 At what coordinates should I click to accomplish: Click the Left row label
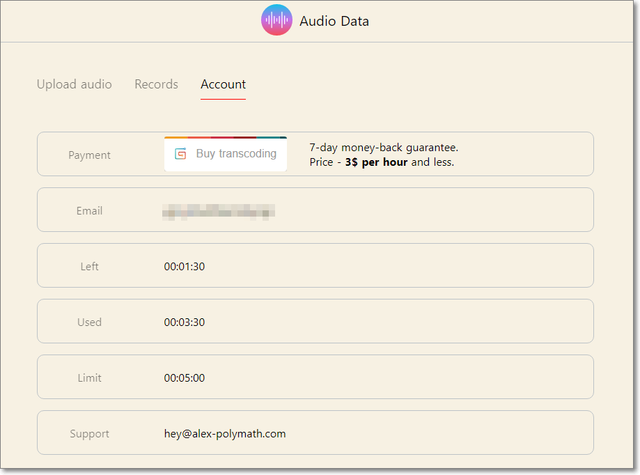pos(90,267)
